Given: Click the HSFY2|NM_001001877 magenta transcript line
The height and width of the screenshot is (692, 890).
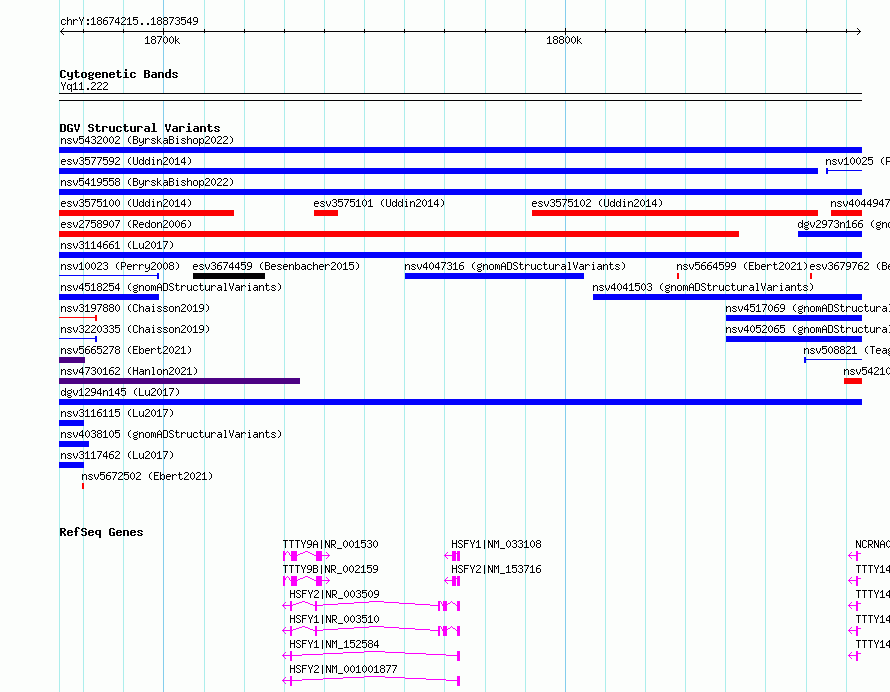Looking at the screenshot, I should point(371,681).
